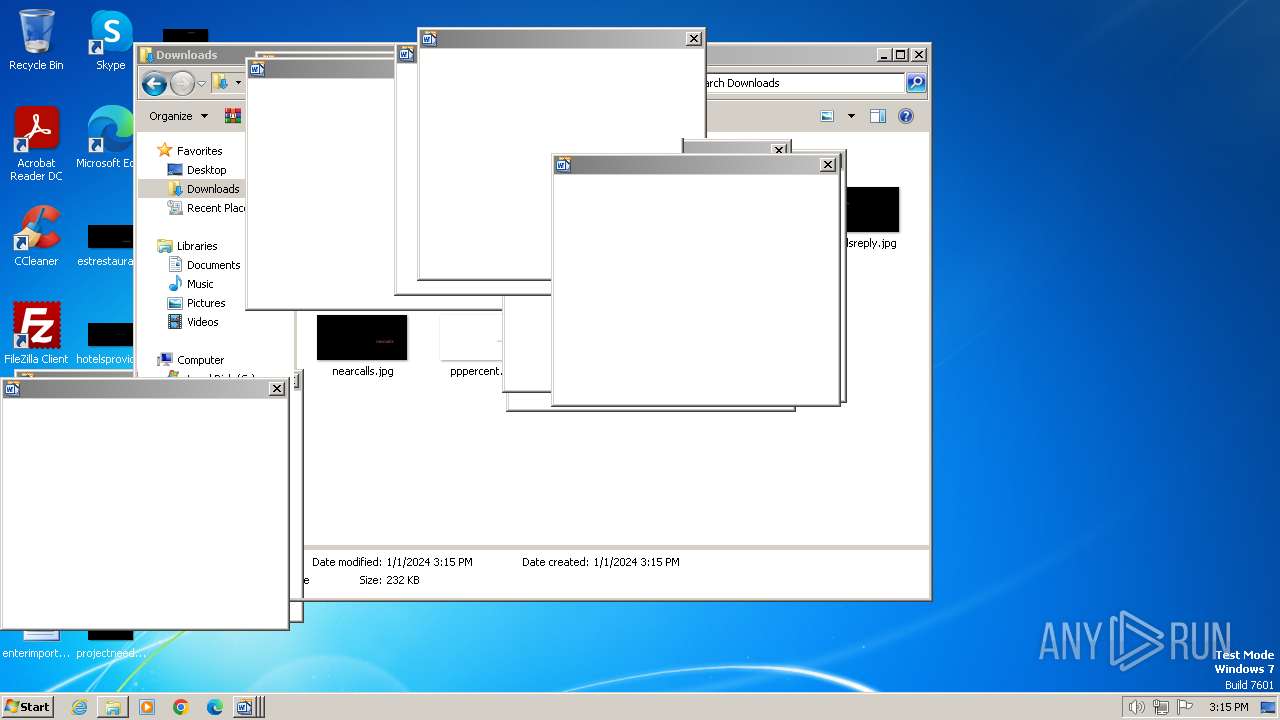Maximize the Downloads Explorer window
The image size is (1280, 720).
(x=901, y=55)
